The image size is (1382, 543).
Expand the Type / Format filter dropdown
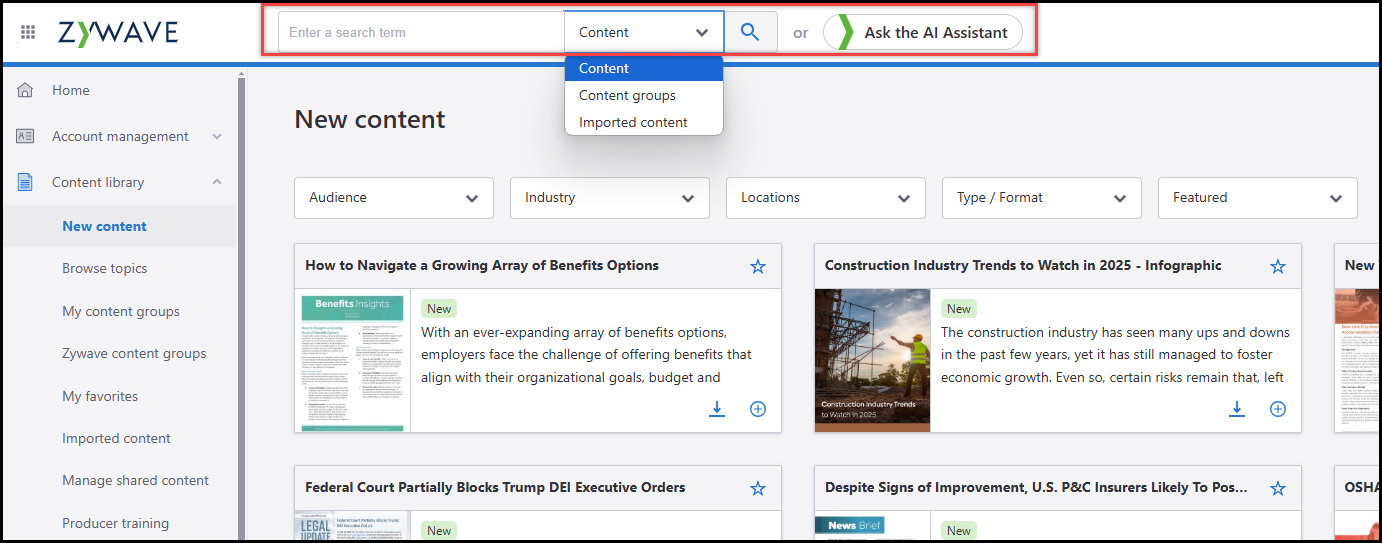pyautogui.click(x=1042, y=198)
